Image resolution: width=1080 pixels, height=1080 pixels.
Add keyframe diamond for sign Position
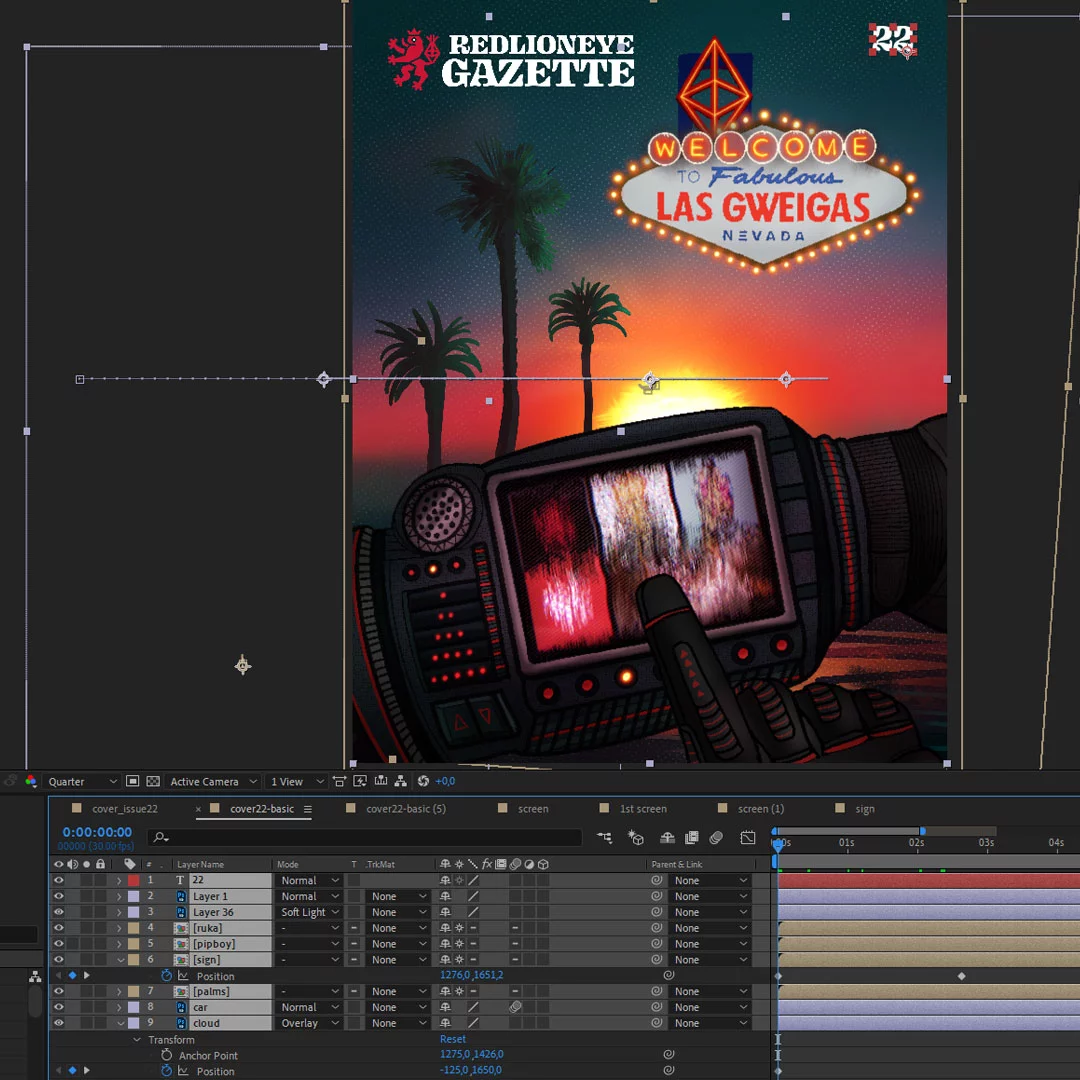tap(72, 975)
